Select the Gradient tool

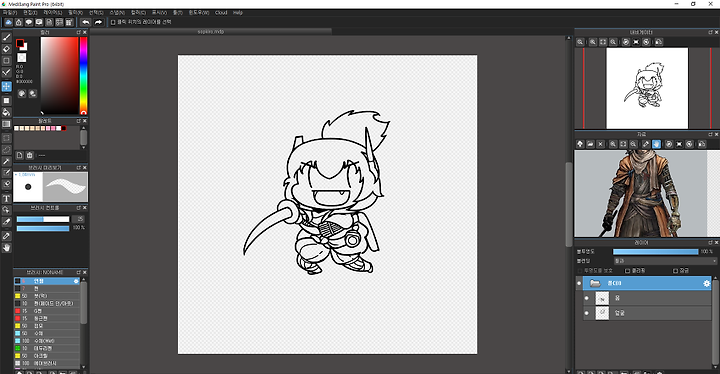click(x=6, y=124)
